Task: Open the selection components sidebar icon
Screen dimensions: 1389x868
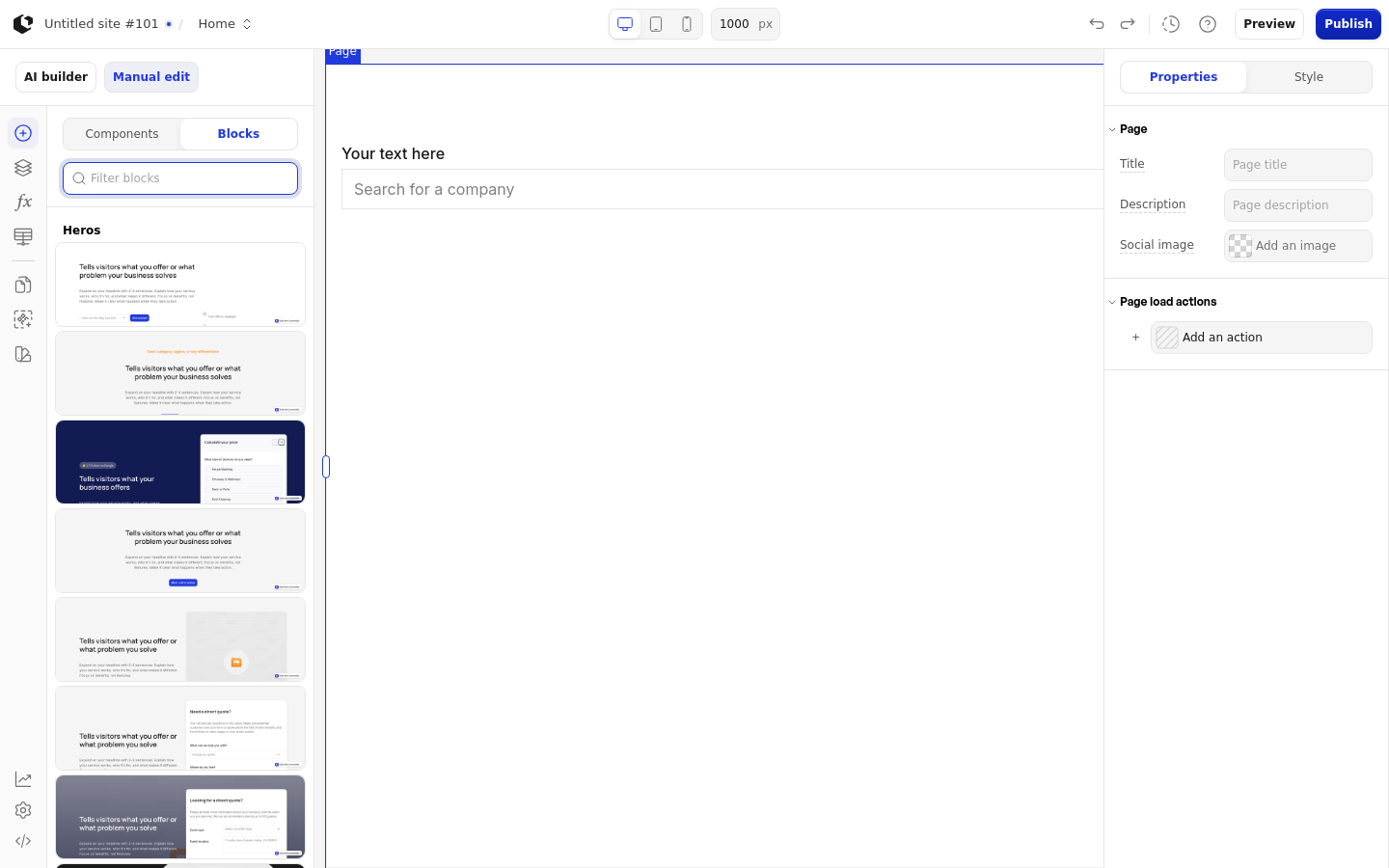Action: (x=23, y=319)
